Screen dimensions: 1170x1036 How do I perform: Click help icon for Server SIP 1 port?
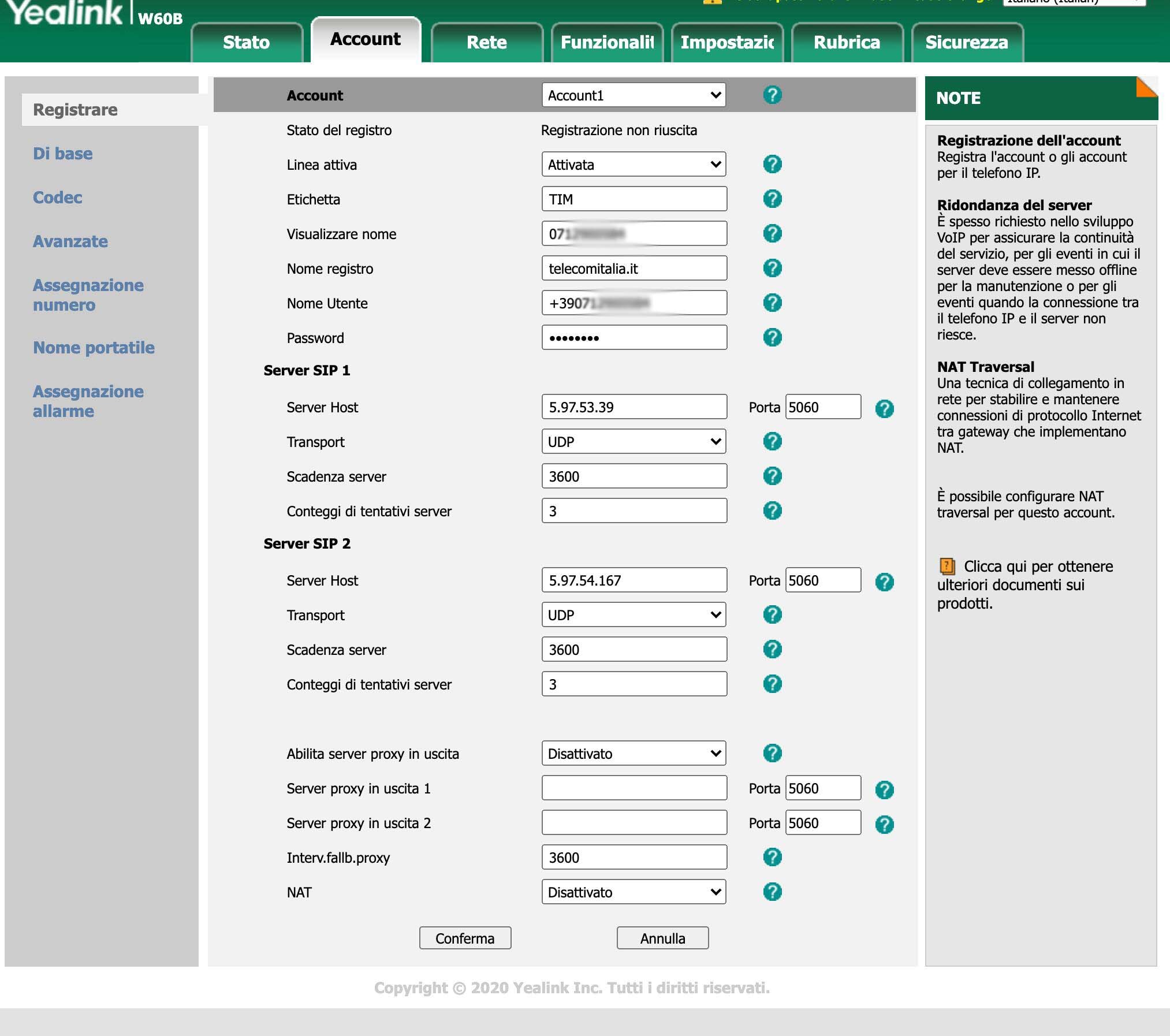coord(884,409)
